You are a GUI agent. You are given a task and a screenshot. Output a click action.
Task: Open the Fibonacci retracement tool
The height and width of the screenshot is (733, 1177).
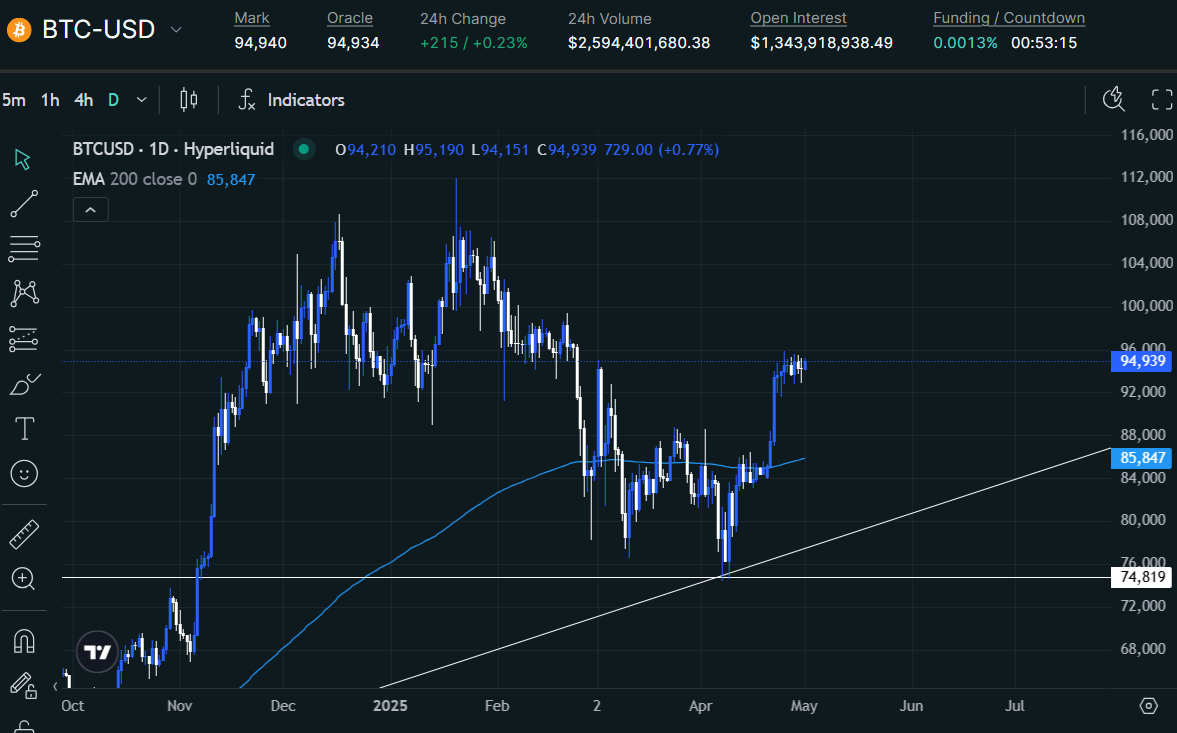point(23,248)
